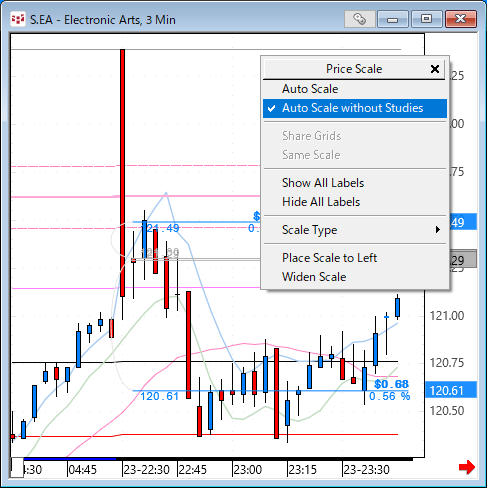Viewport: 487px width, 488px height.
Task: Choose Show All Labels
Action: tap(355, 183)
